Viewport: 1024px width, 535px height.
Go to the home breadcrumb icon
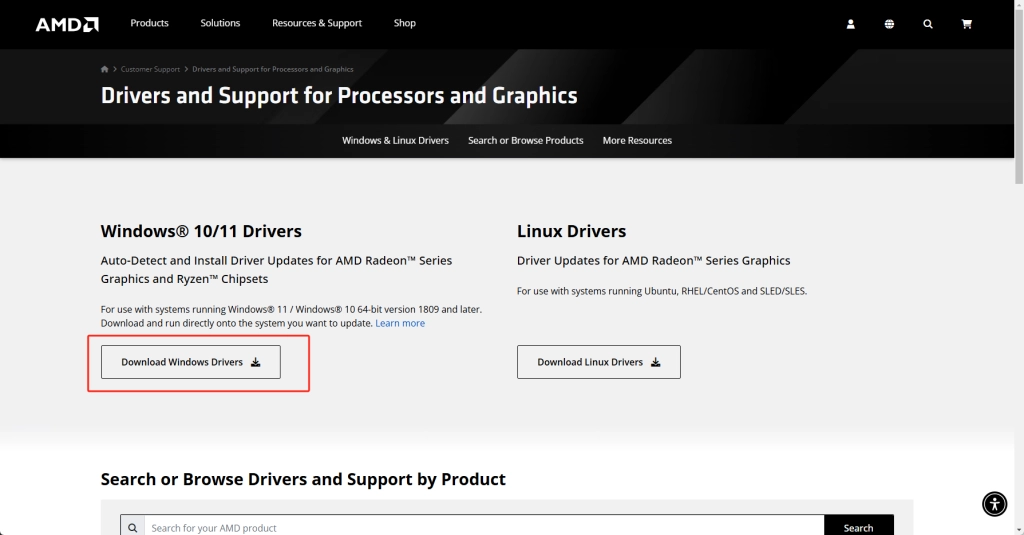(x=104, y=69)
